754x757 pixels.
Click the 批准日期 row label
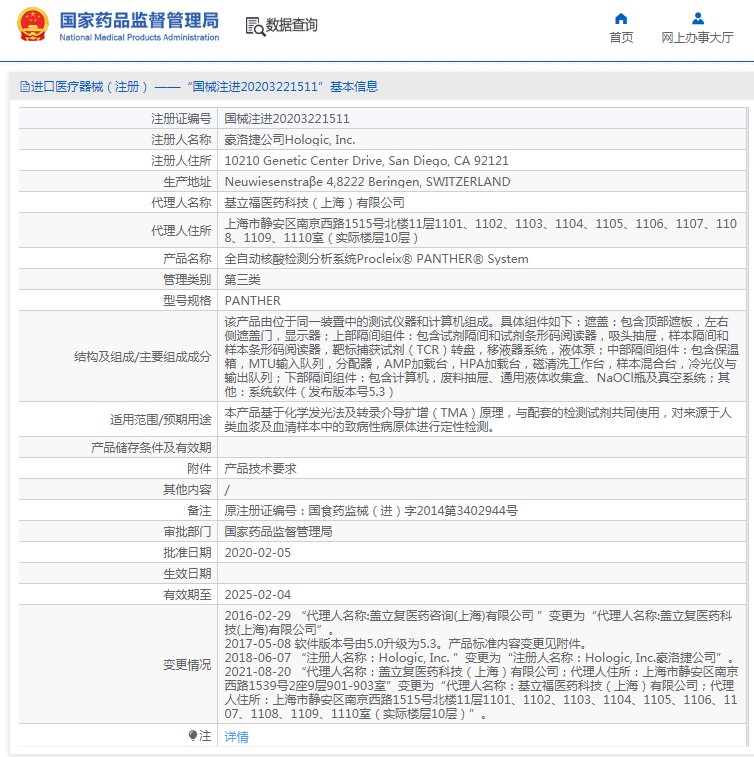click(x=187, y=553)
